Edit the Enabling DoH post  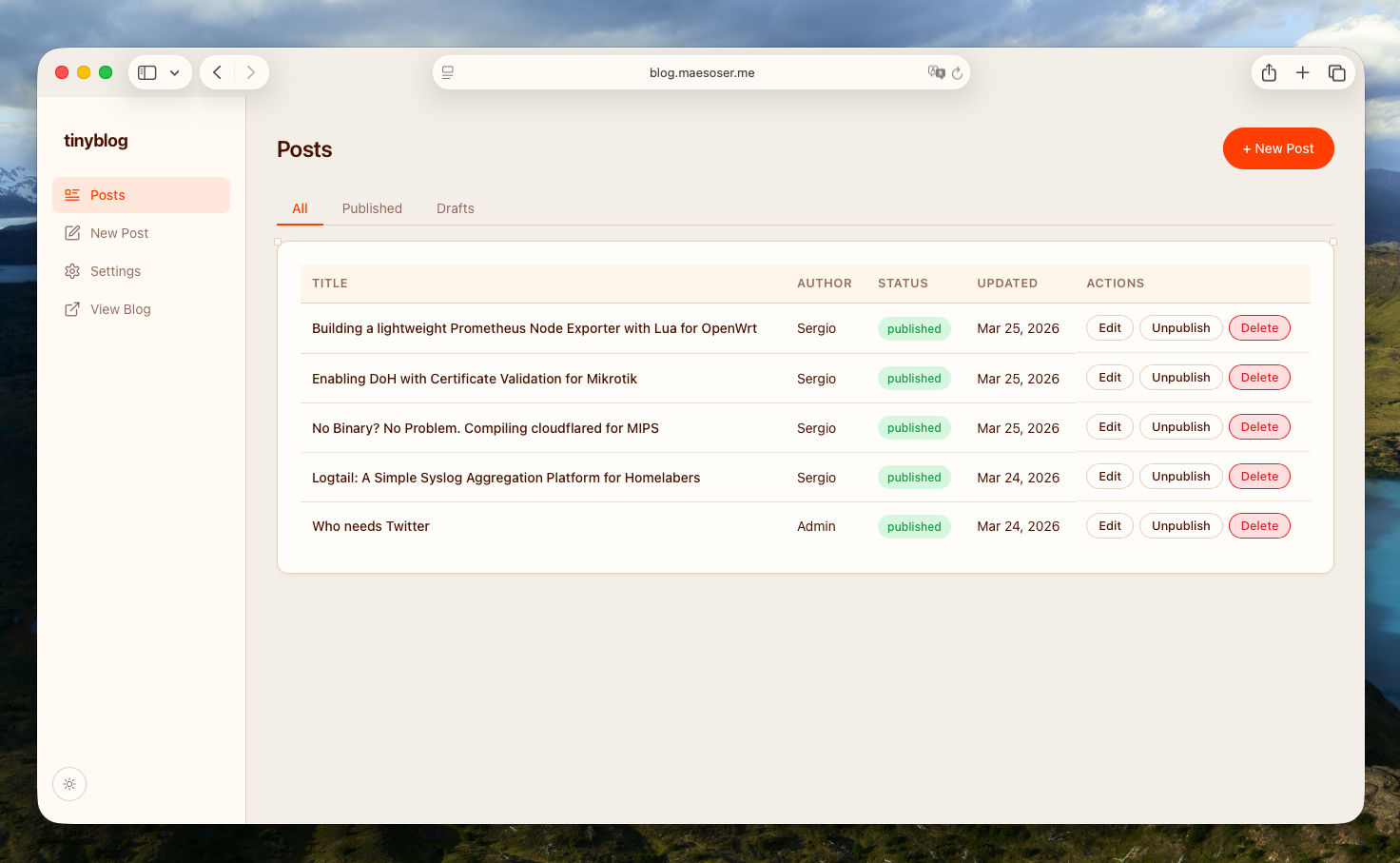1110,378
